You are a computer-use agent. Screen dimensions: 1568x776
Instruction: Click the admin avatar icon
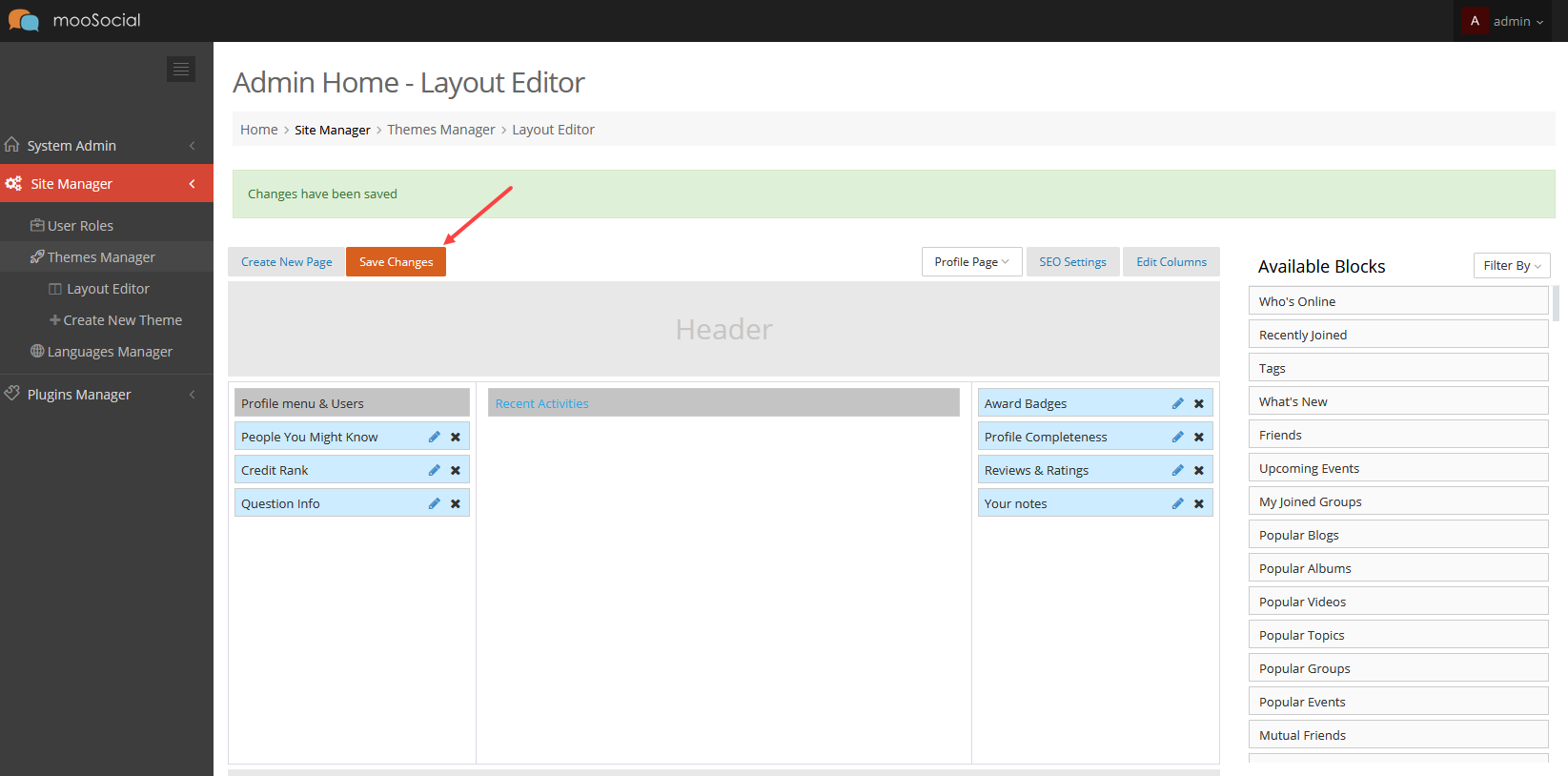(x=1475, y=21)
